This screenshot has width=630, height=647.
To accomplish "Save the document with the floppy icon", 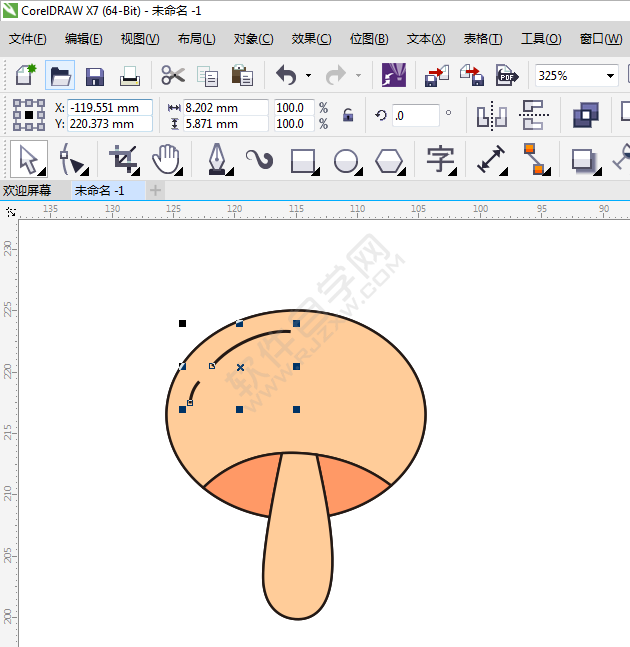I will click(x=95, y=76).
